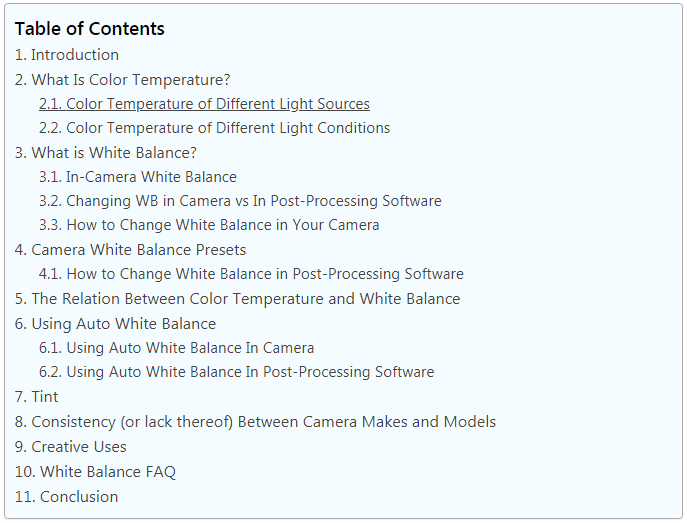
Task: Jump to Relation Between Color Temperature and White Balance
Action: (237, 299)
